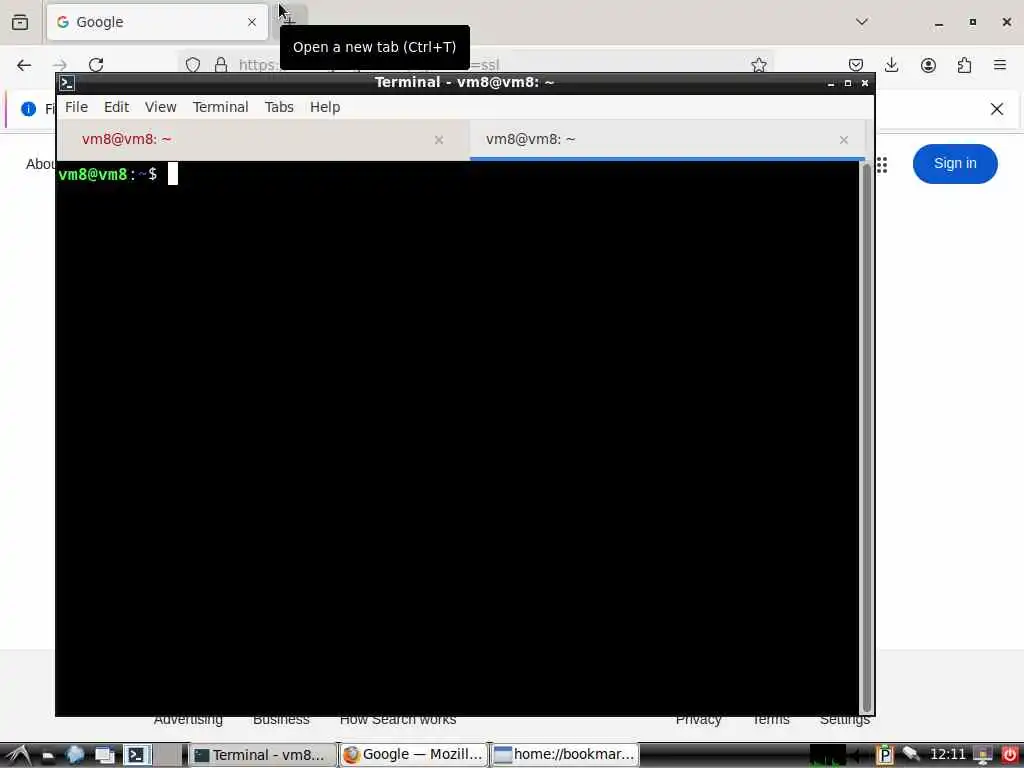
Task: Click the CPU usage monitor in tray
Action: [827, 755]
